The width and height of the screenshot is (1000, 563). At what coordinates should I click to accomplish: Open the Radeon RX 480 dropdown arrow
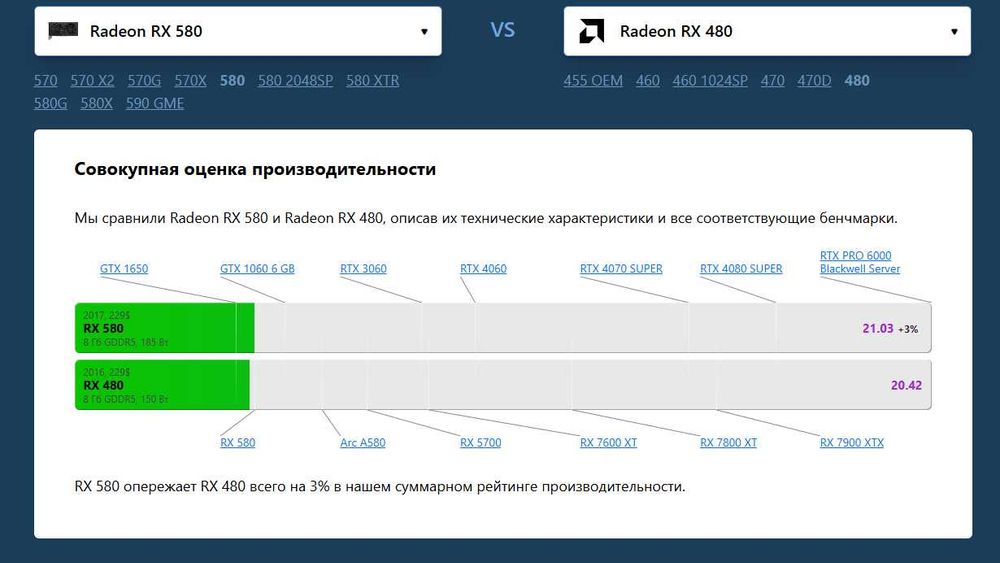pos(954,31)
